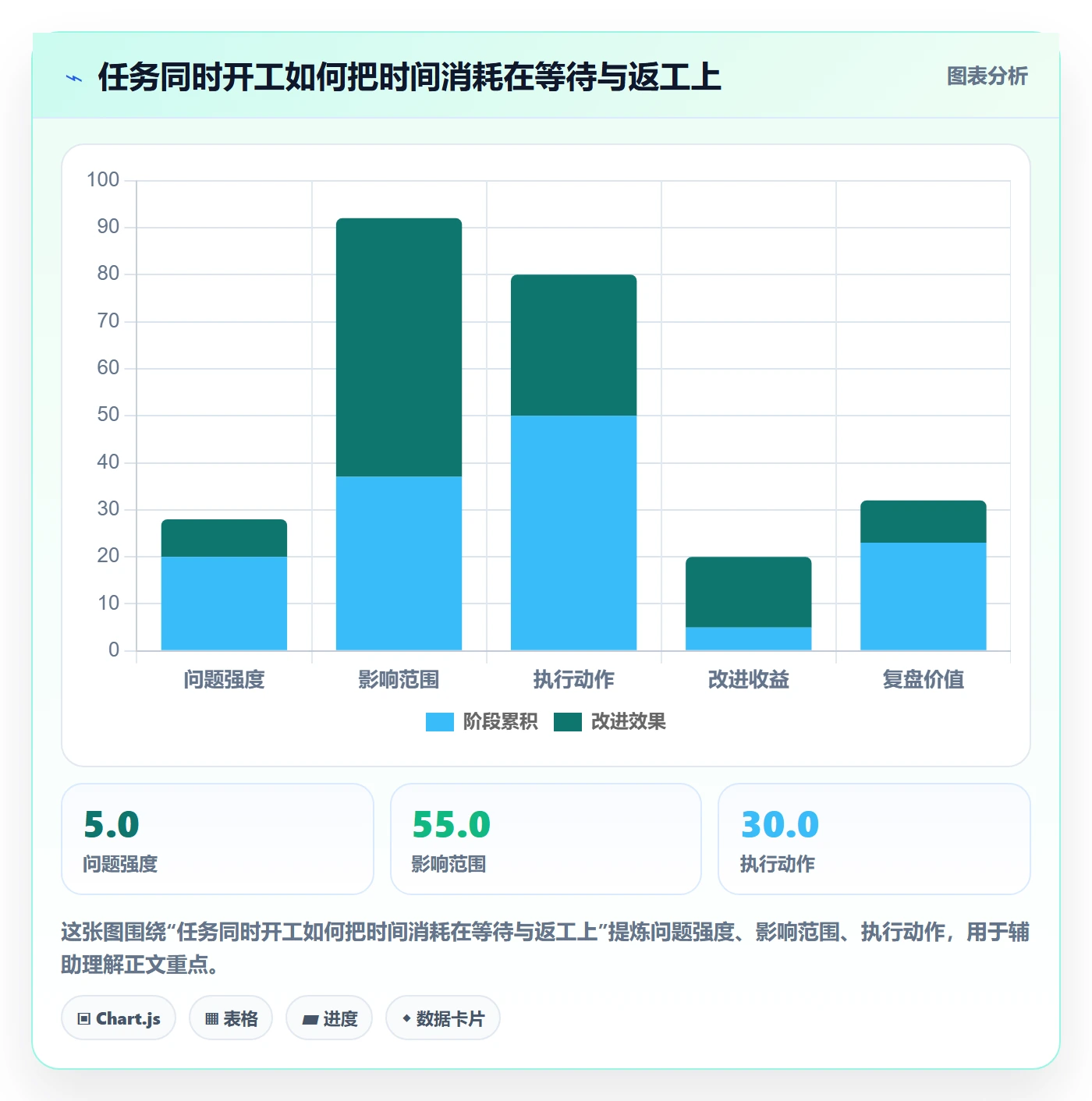Click the 50 y-axis value

pos(108,415)
